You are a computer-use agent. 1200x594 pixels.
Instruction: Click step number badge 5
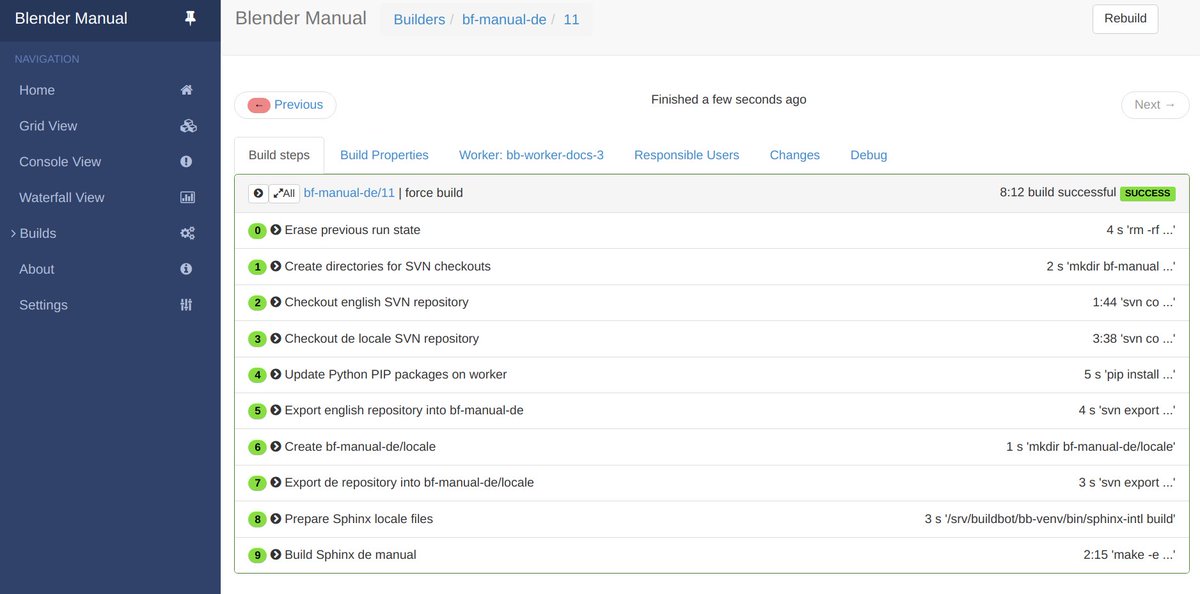pos(257,411)
